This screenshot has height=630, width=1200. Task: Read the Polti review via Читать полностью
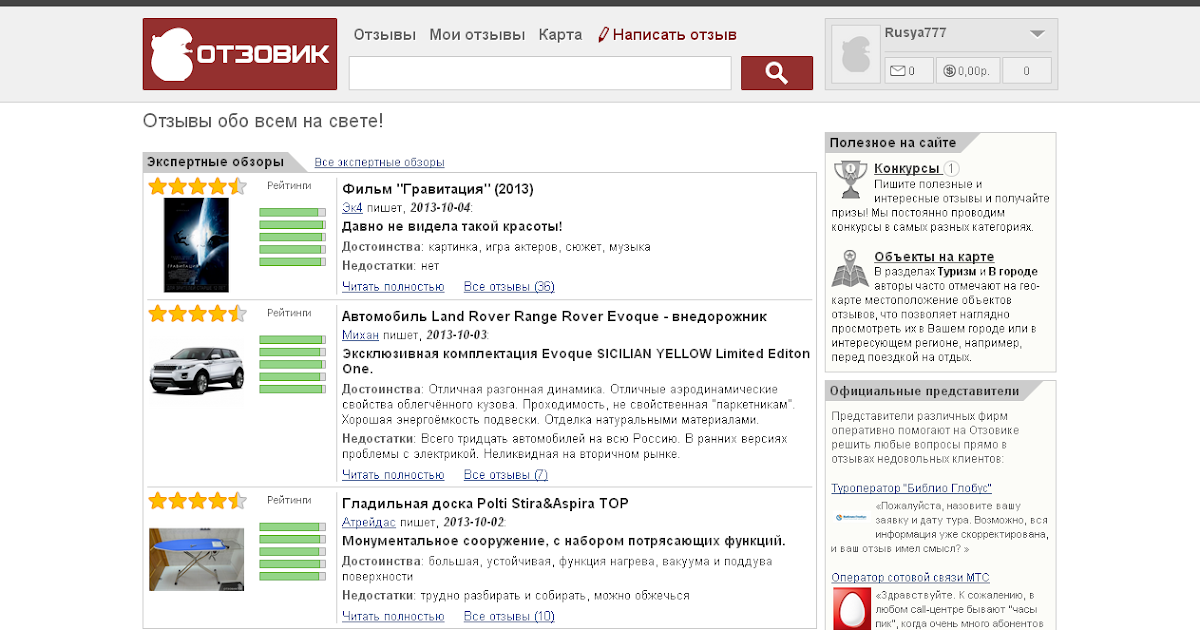[x=393, y=616]
